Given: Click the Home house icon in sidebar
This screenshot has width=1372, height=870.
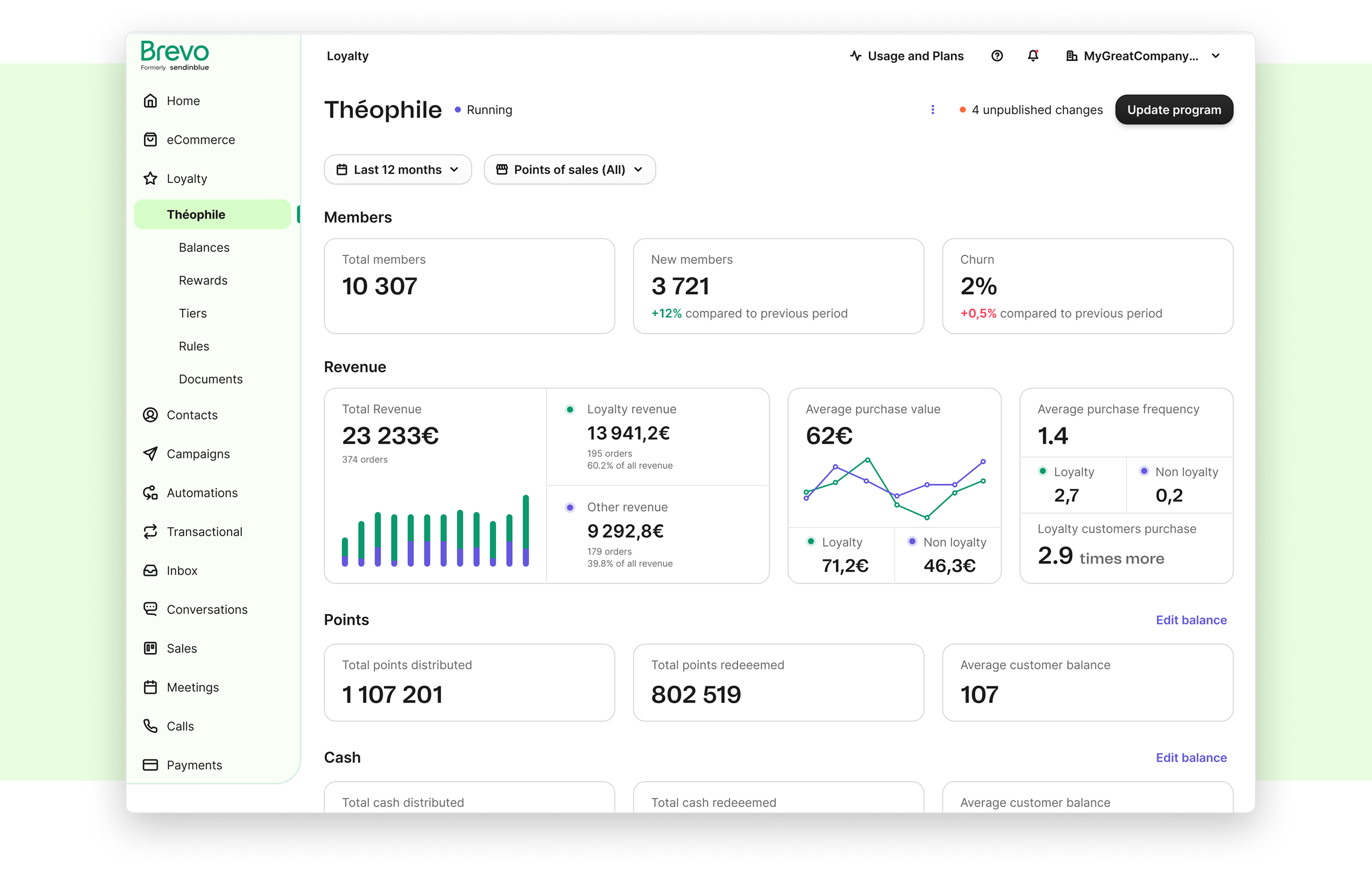Looking at the screenshot, I should point(150,101).
